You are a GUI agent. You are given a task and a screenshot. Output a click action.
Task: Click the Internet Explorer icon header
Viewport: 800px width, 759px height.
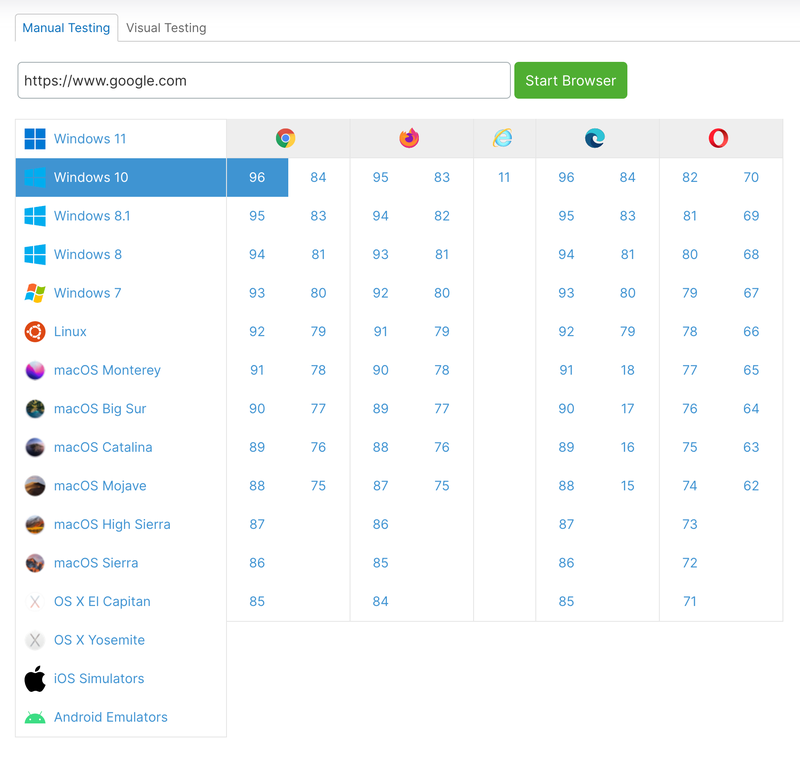coord(503,138)
